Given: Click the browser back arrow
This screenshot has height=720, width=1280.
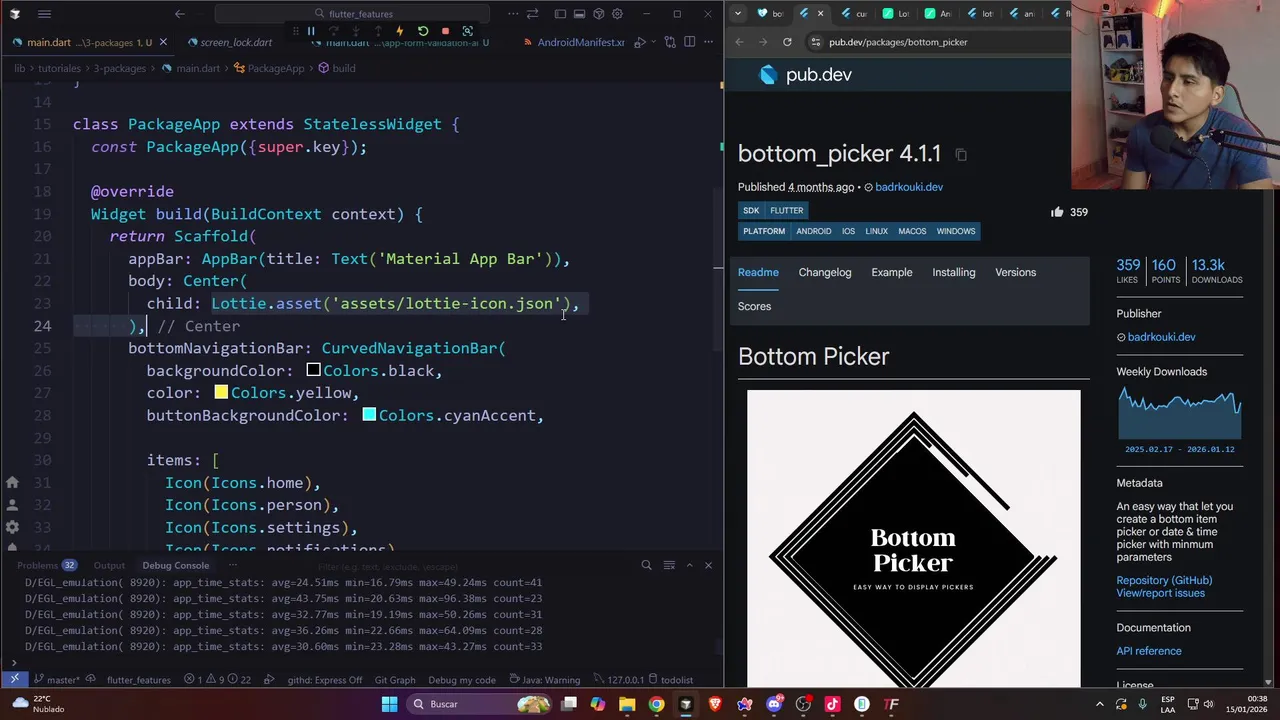Looking at the screenshot, I should pos(739,42).
